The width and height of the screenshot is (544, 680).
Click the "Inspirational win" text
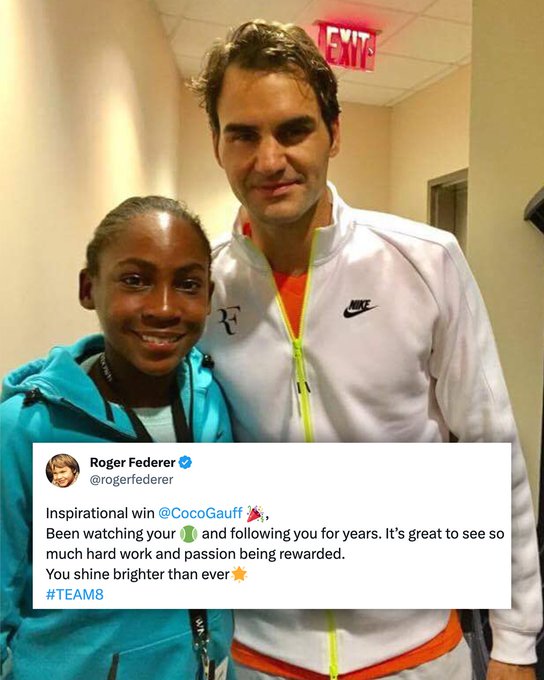100,513
